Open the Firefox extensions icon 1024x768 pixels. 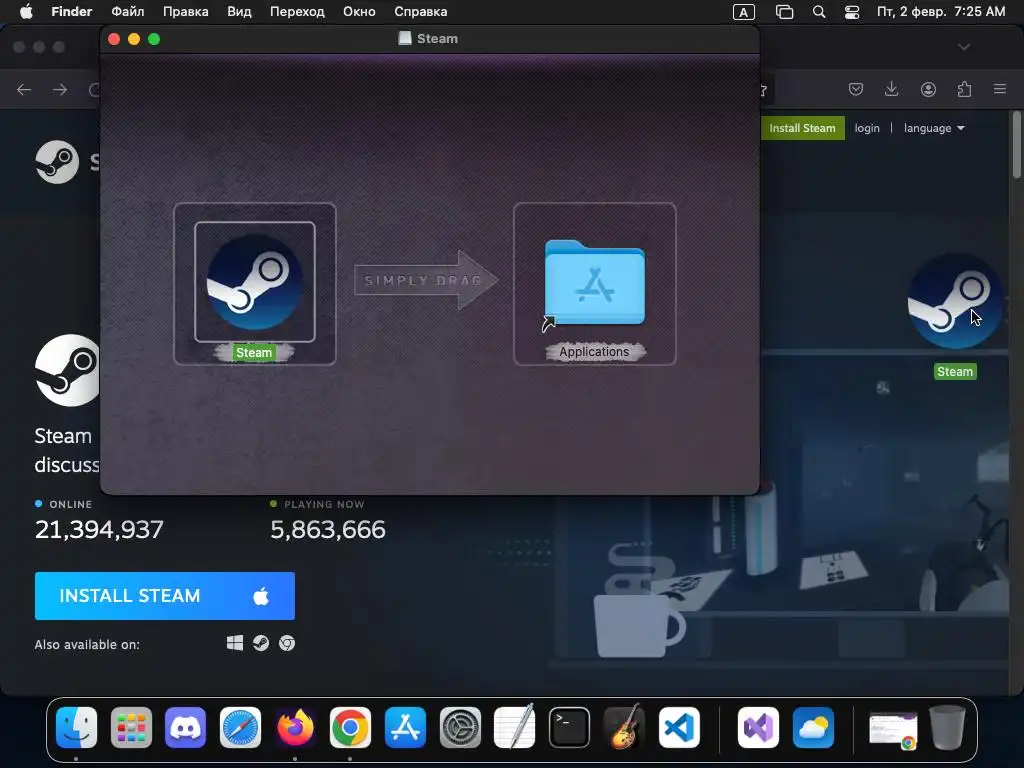[964, 89]
